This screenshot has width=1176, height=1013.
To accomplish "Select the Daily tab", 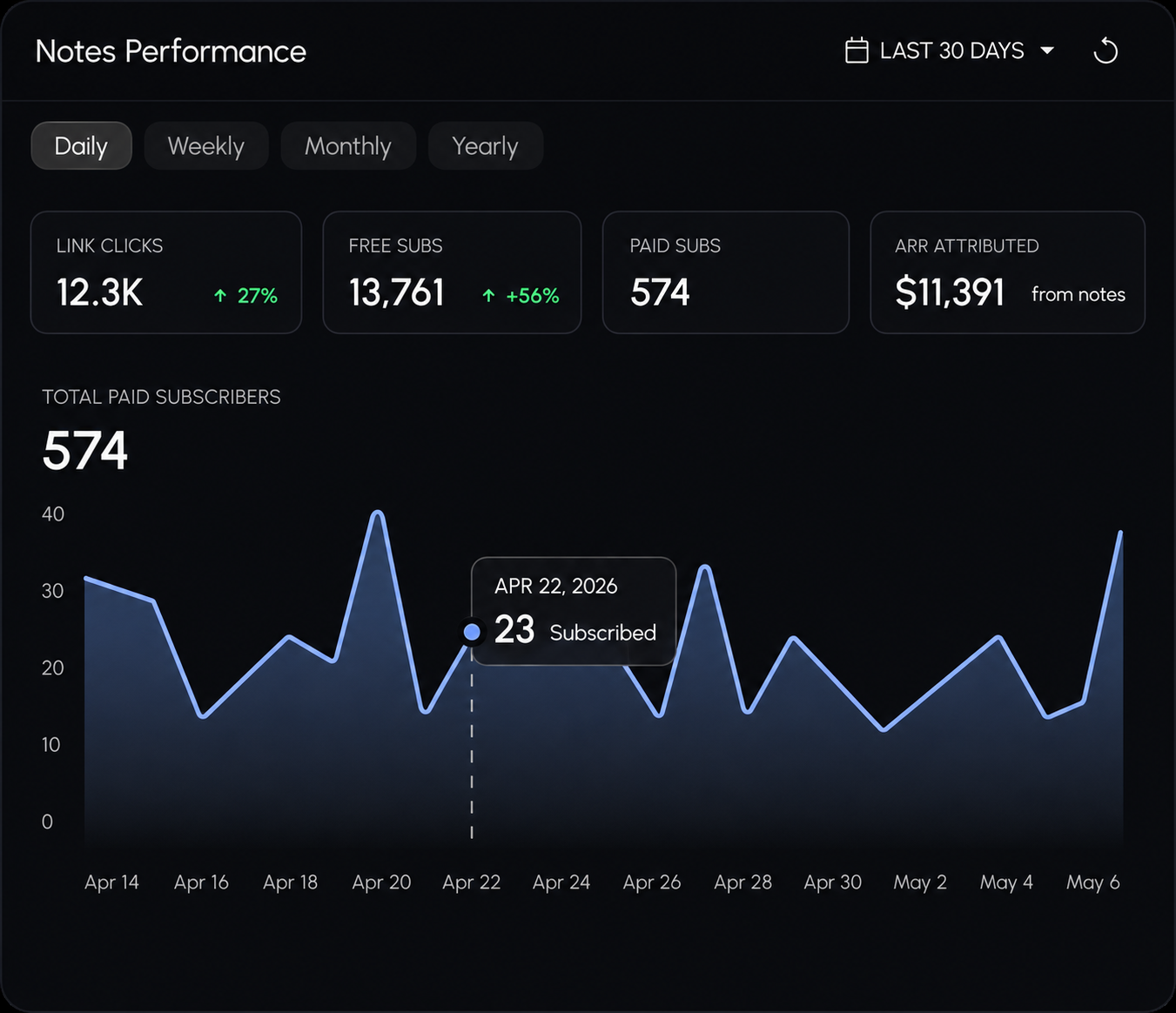I will tap(81, 145).
